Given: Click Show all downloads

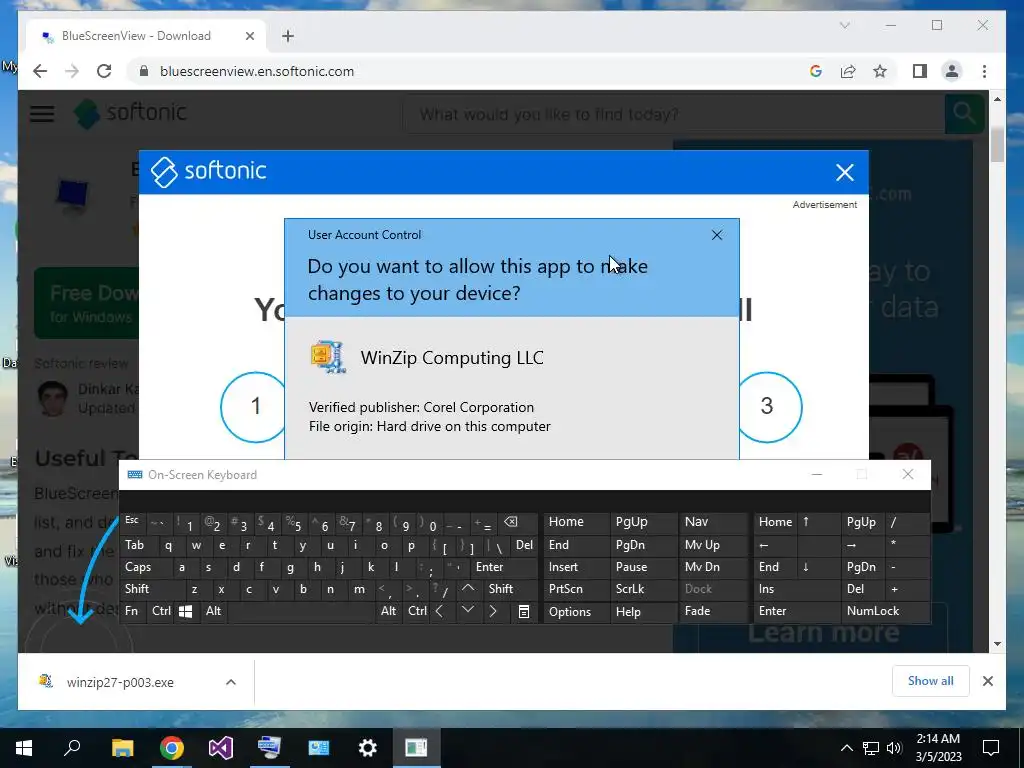Looking at the screenshot, I should [931, 681].
